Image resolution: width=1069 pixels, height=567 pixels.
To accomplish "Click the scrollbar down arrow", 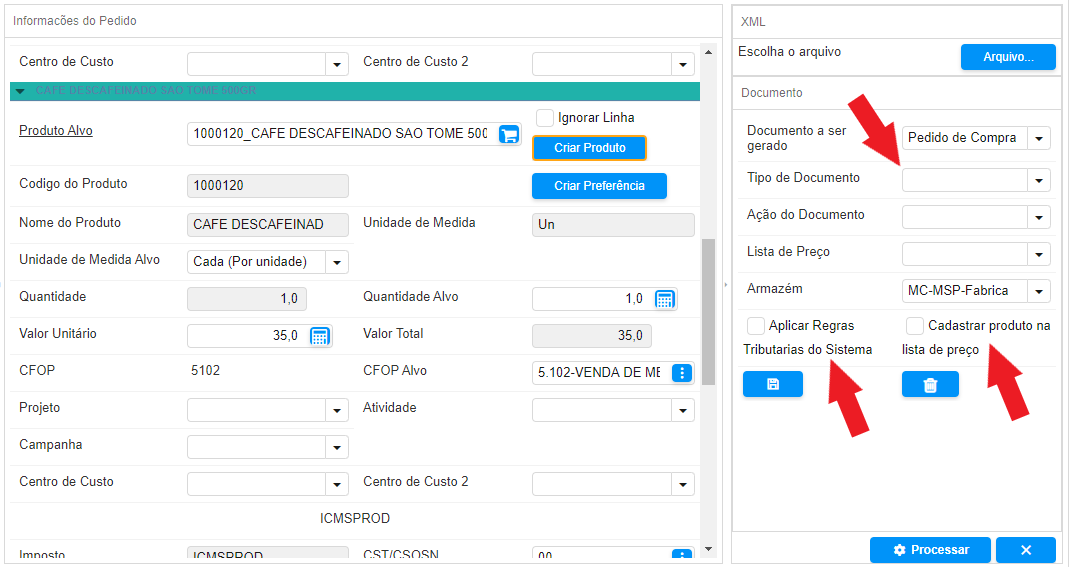I will coord(708,549).
